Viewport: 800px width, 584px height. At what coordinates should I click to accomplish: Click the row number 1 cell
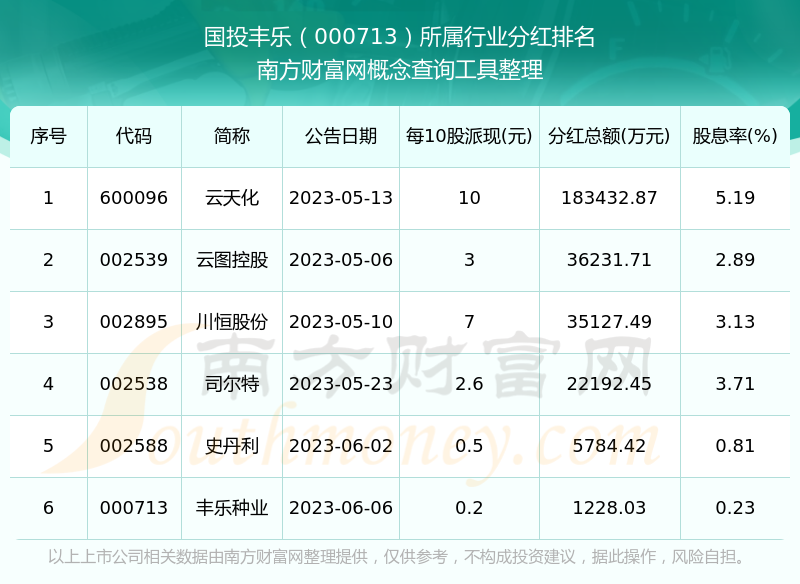tap(48, 198)
